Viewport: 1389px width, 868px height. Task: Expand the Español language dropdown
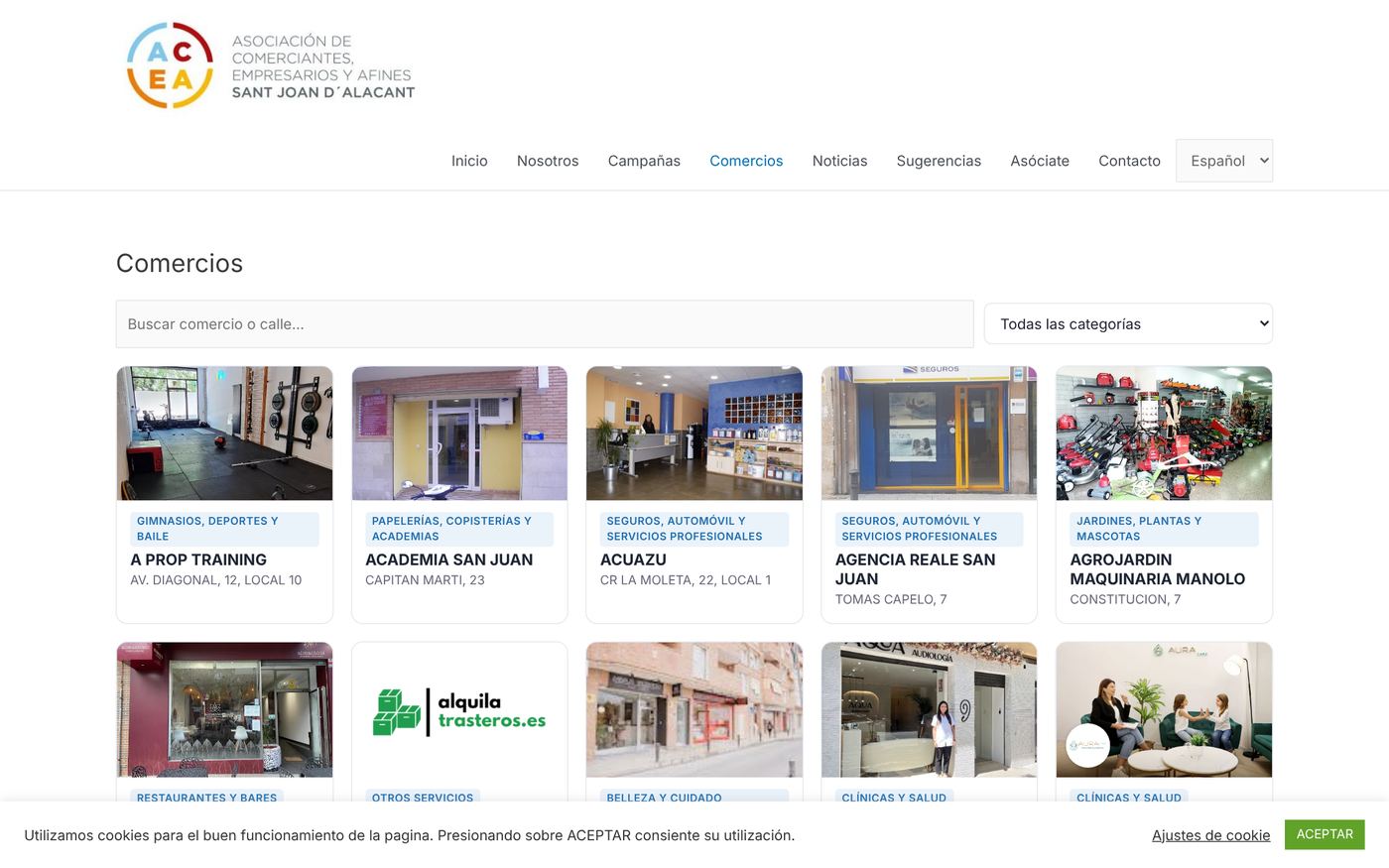pos(1224,161)
